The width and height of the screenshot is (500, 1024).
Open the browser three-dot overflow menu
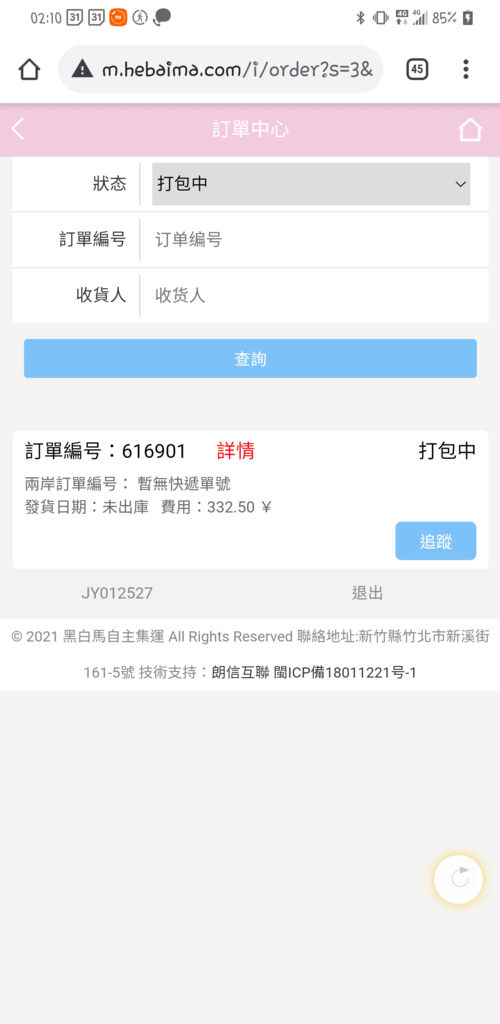click(x=465, y=69)
